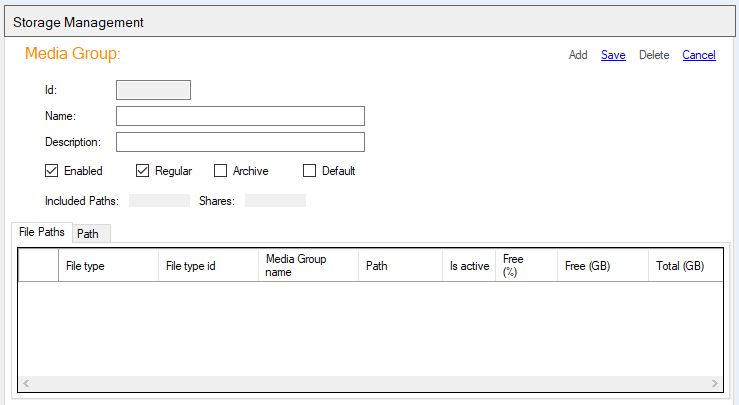Viewport: 739px width, 405px height.
Task: Click the Shares value box
Action: (x=275, y=201)
